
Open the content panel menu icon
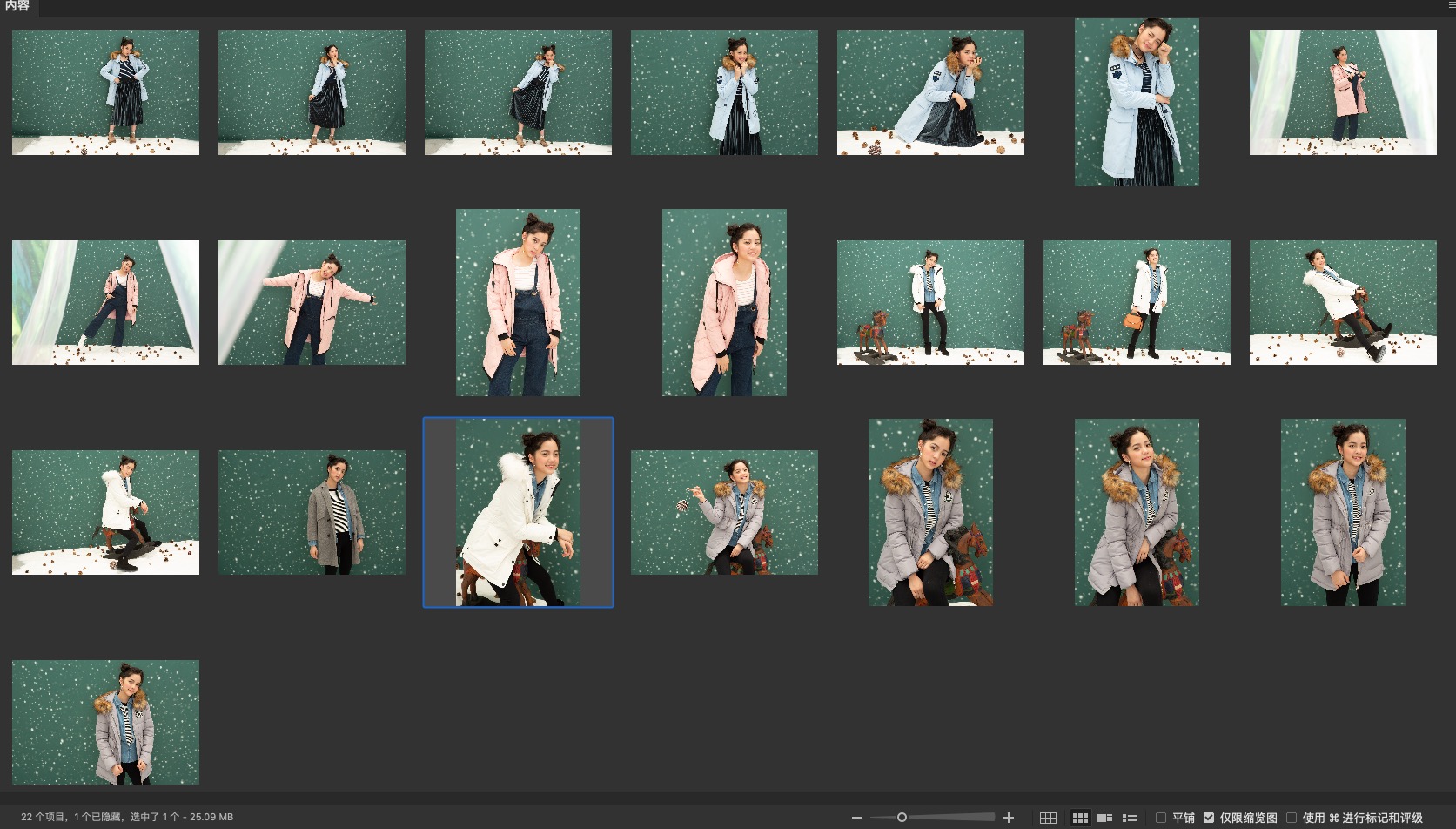coord(1451,6)
